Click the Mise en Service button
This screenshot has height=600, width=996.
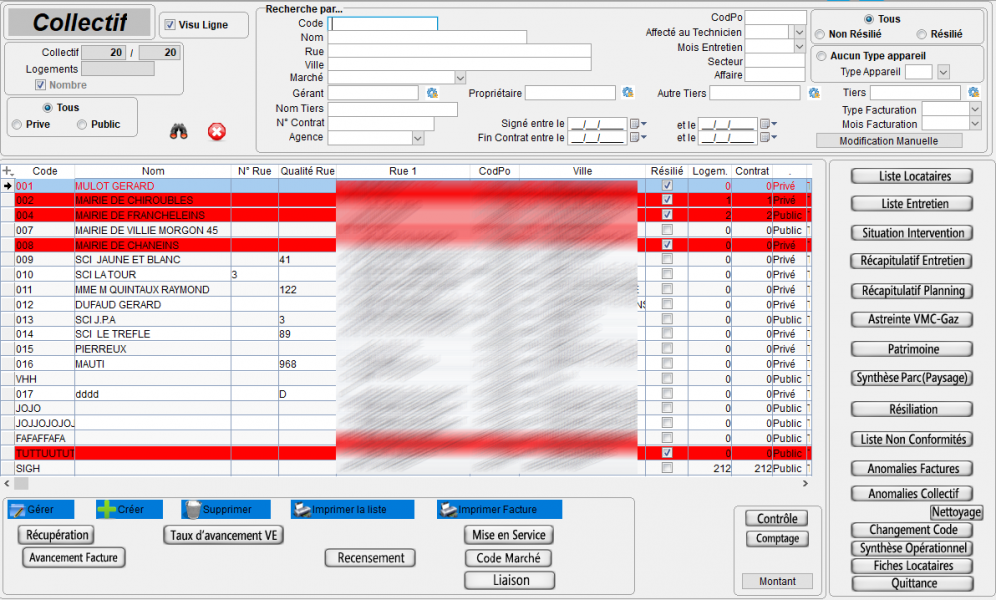tap(509, 535)
